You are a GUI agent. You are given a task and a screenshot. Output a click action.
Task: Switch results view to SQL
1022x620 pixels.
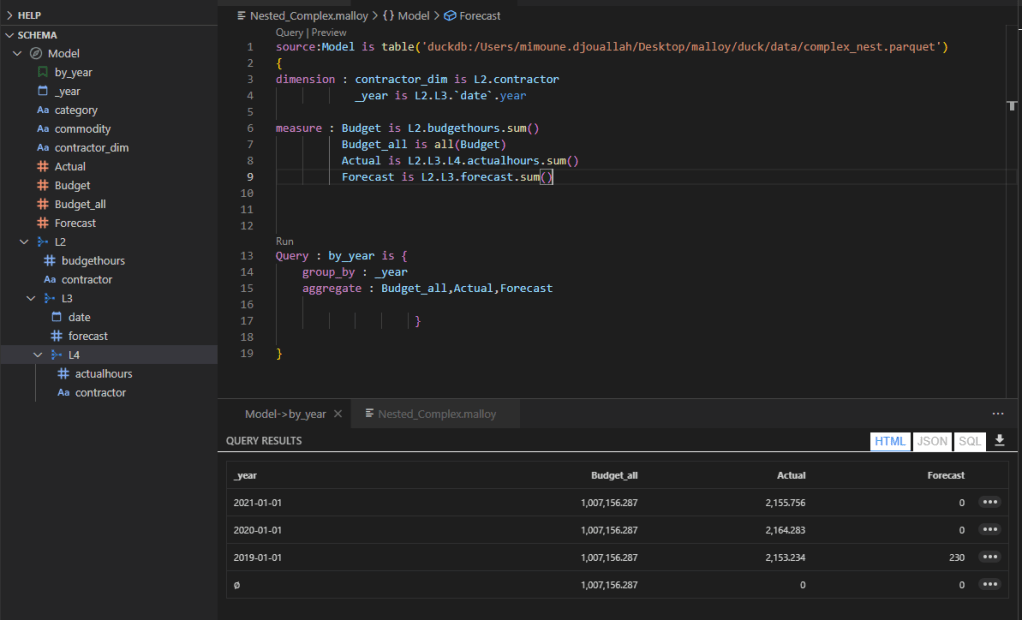[x=969, y=441]
